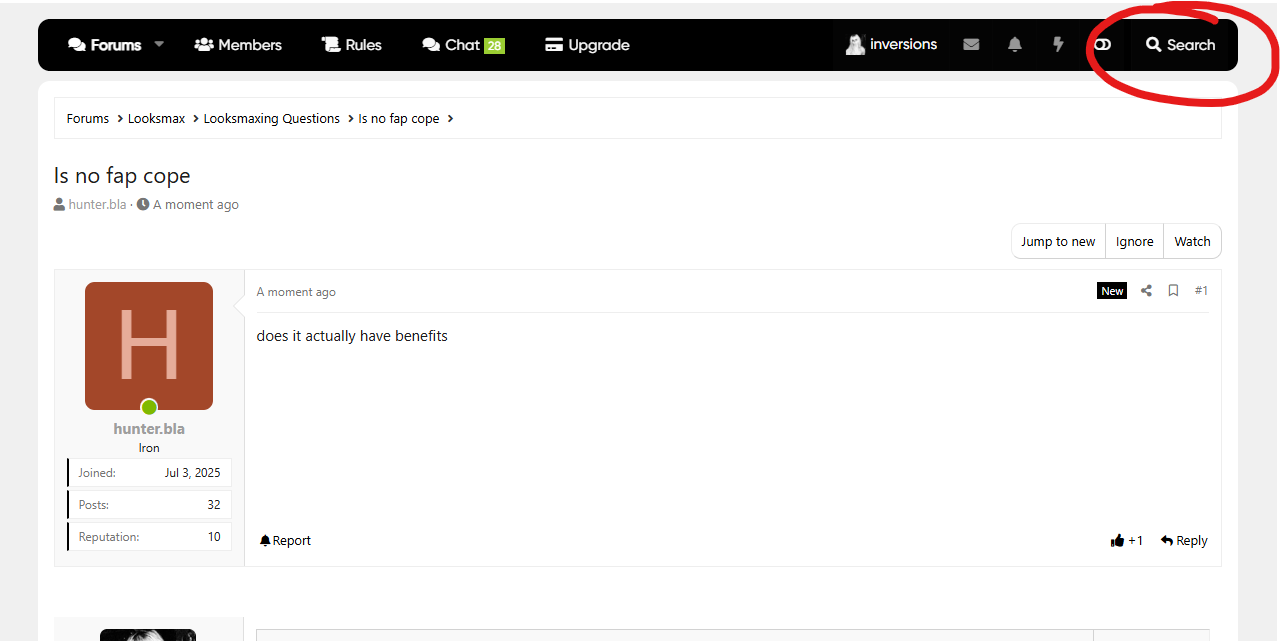Open the large H avatar of hunter.bla
Viewport: 1280px width, 641px height.
[x=149, y=346]
